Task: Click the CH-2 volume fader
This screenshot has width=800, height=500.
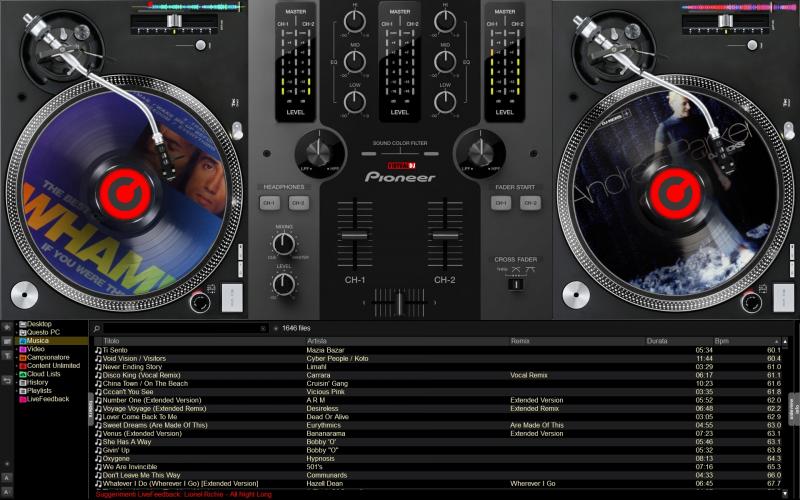Action: [445, 236]
